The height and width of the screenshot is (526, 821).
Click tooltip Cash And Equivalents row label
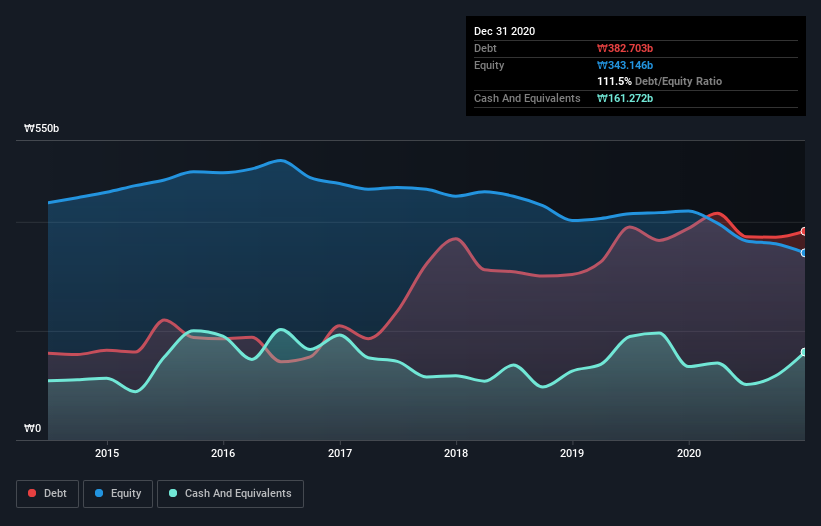[527, 98]
